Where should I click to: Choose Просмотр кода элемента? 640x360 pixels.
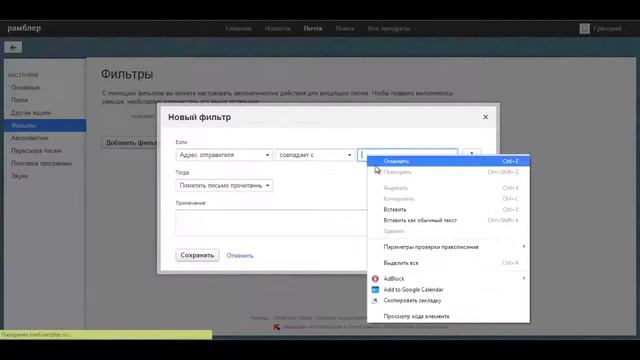[449, 316]
